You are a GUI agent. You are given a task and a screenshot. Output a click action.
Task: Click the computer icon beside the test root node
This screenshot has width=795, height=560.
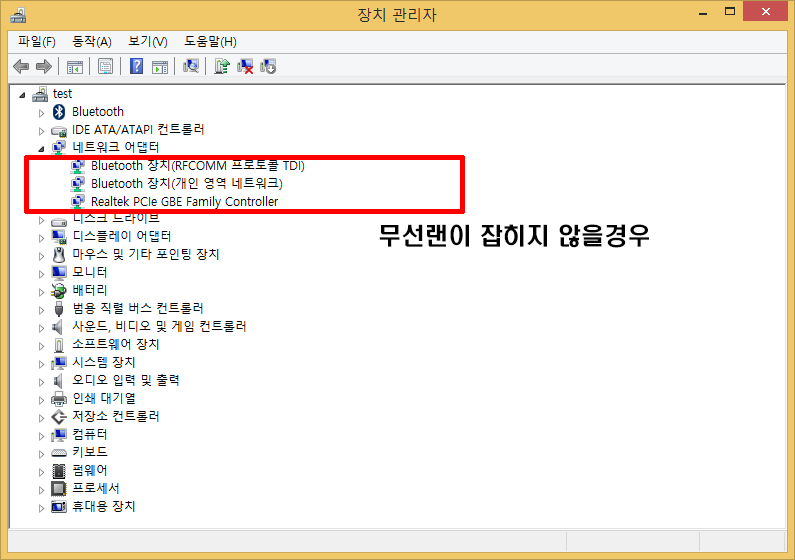coord(40,94)
